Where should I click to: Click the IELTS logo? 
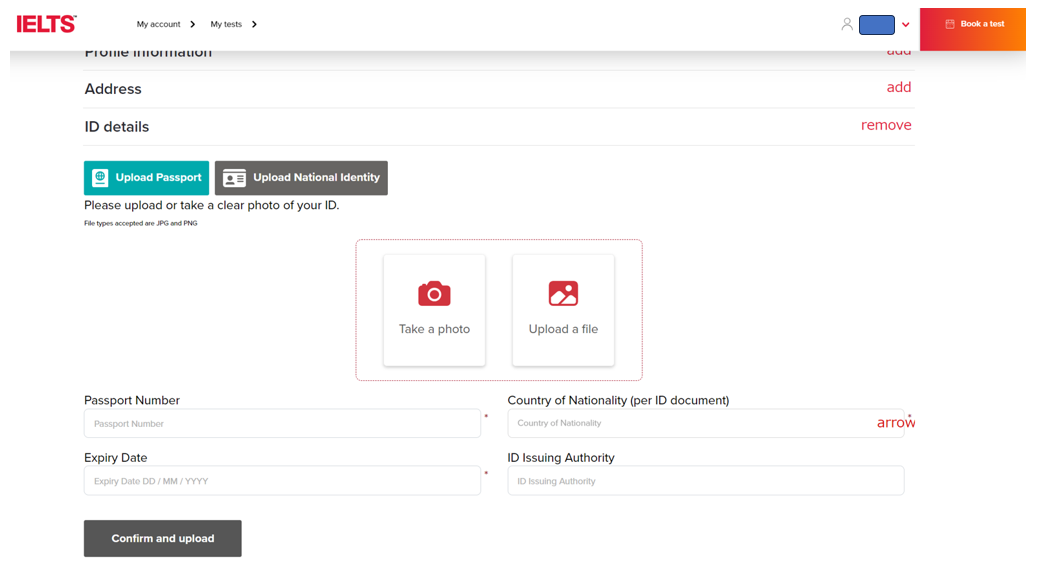(x=46, y=24)
